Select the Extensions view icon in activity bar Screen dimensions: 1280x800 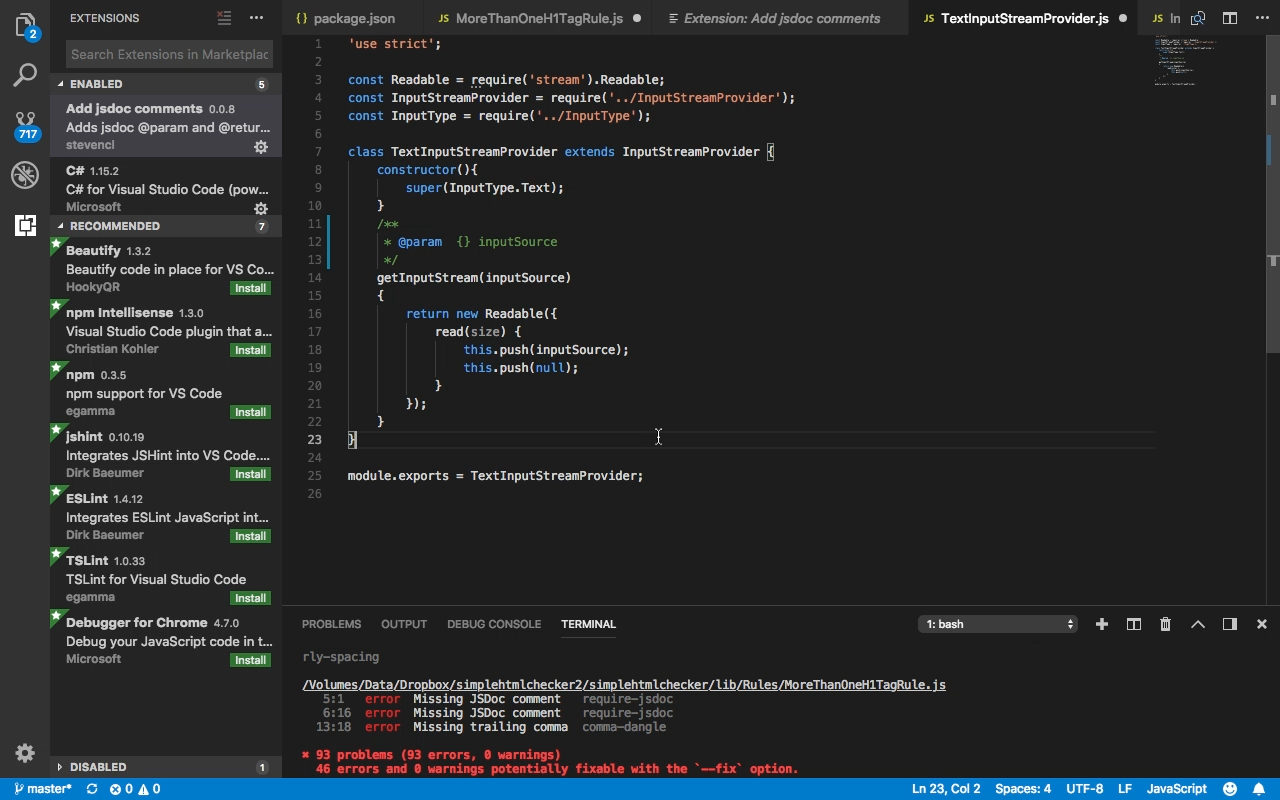click(x=25, y=225)
